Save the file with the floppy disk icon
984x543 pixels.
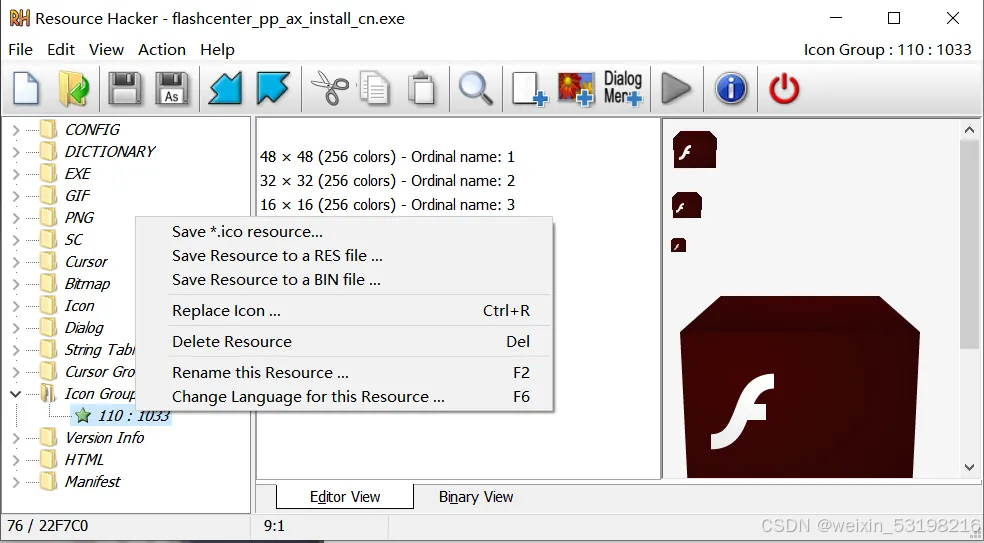coord(124,89)
